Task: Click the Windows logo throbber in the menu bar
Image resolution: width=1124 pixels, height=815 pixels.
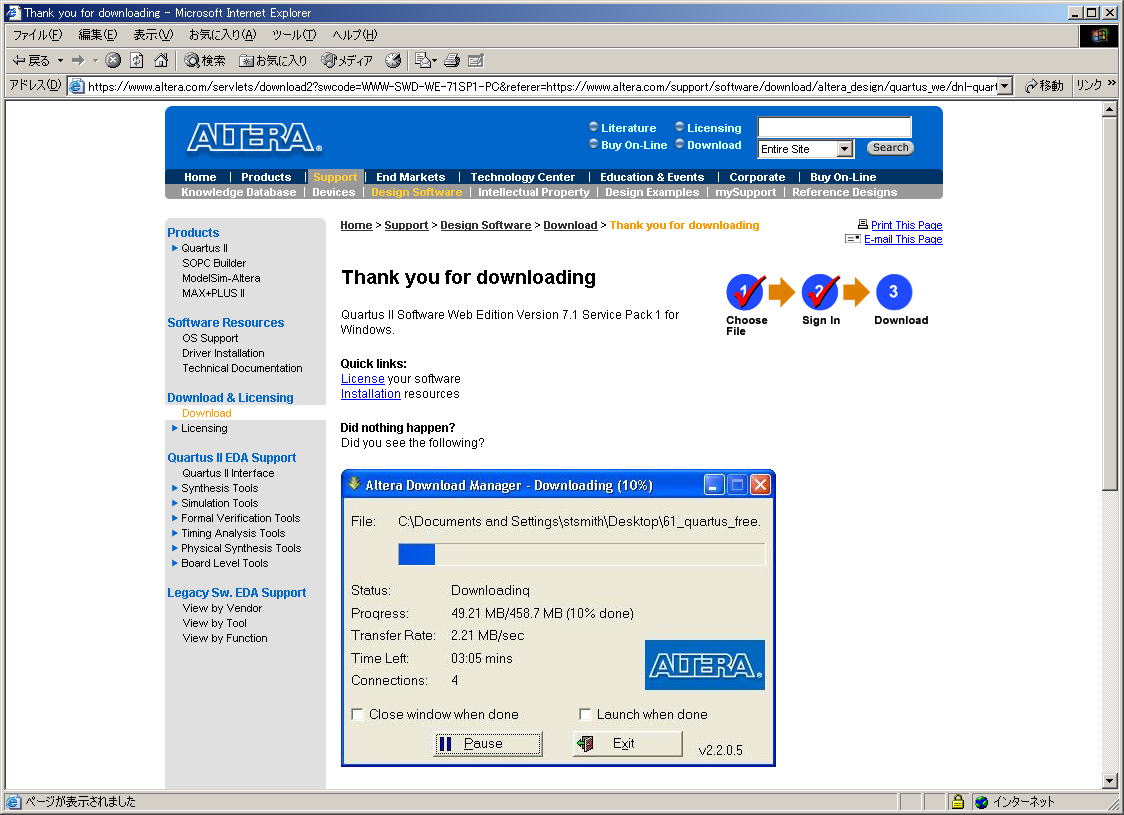Action: [x=1098, y=35]
